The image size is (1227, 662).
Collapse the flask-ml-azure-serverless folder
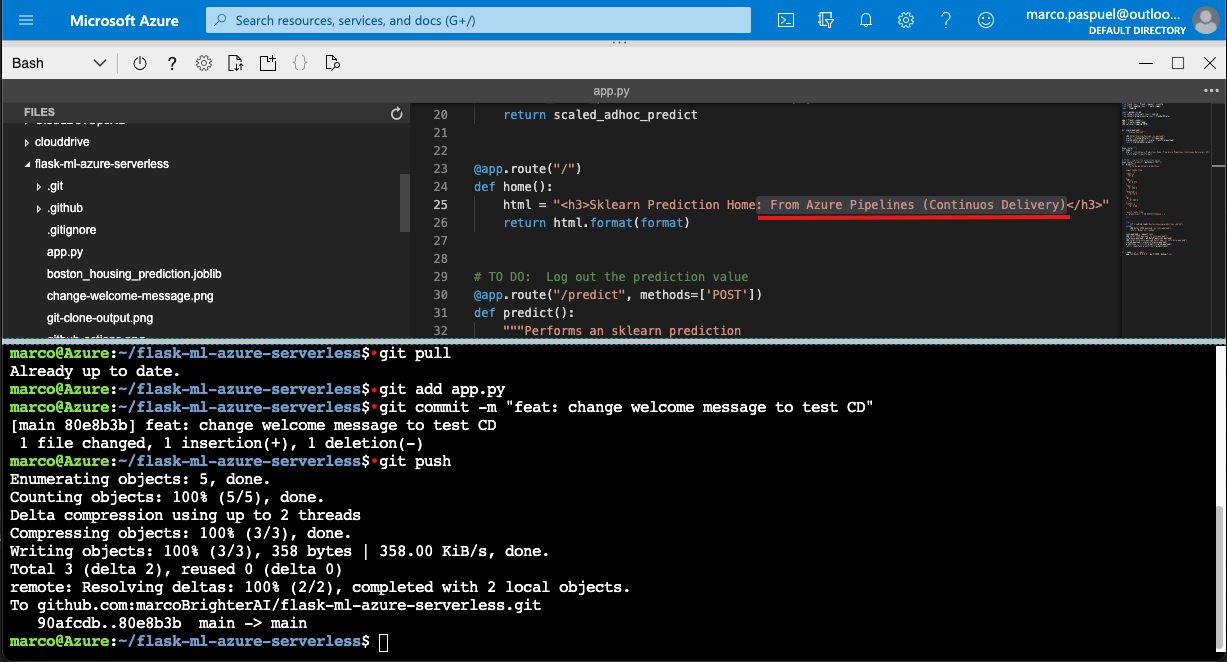click(27, 164)
